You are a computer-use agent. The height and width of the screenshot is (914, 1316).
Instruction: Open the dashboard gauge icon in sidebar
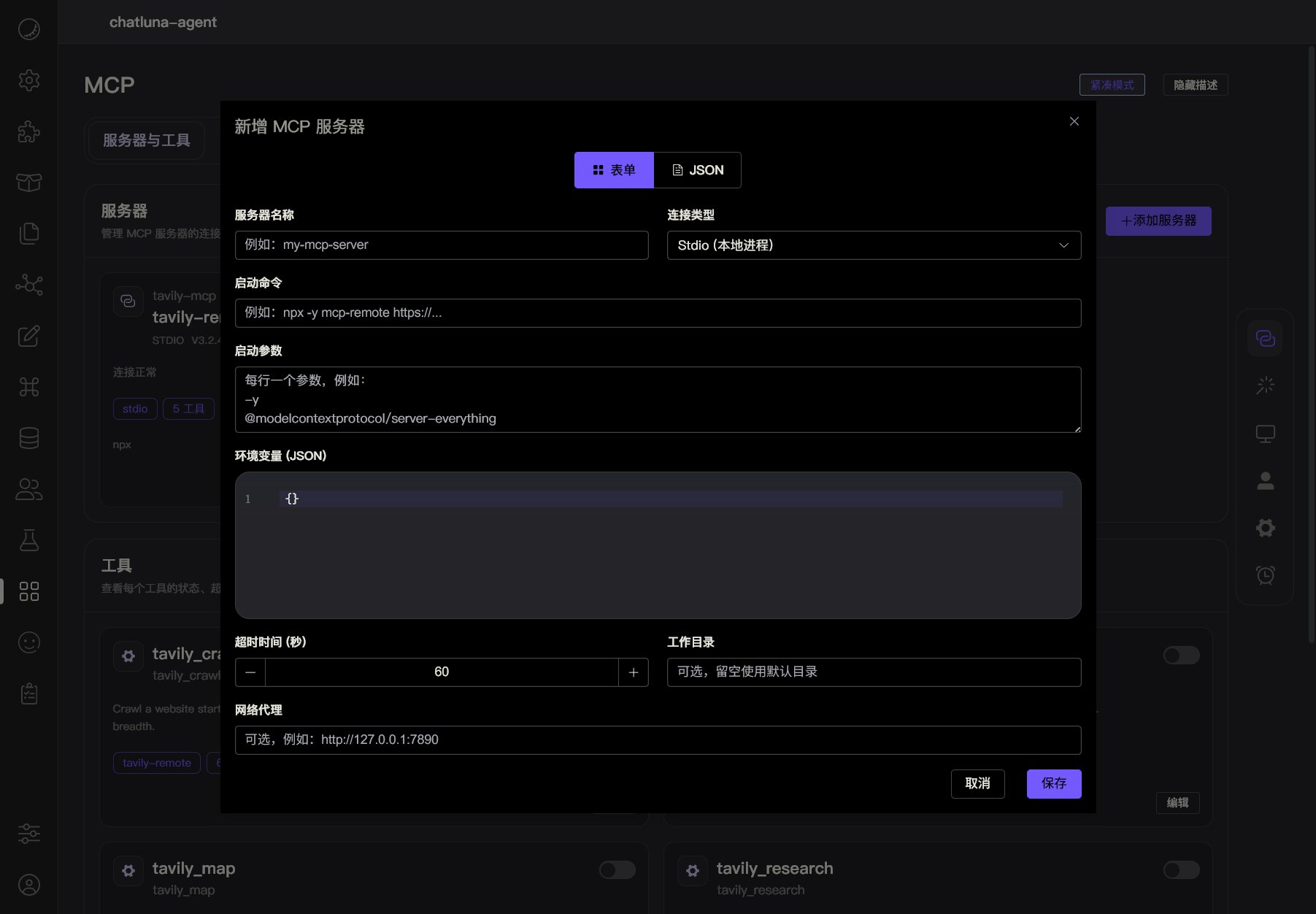28,29
